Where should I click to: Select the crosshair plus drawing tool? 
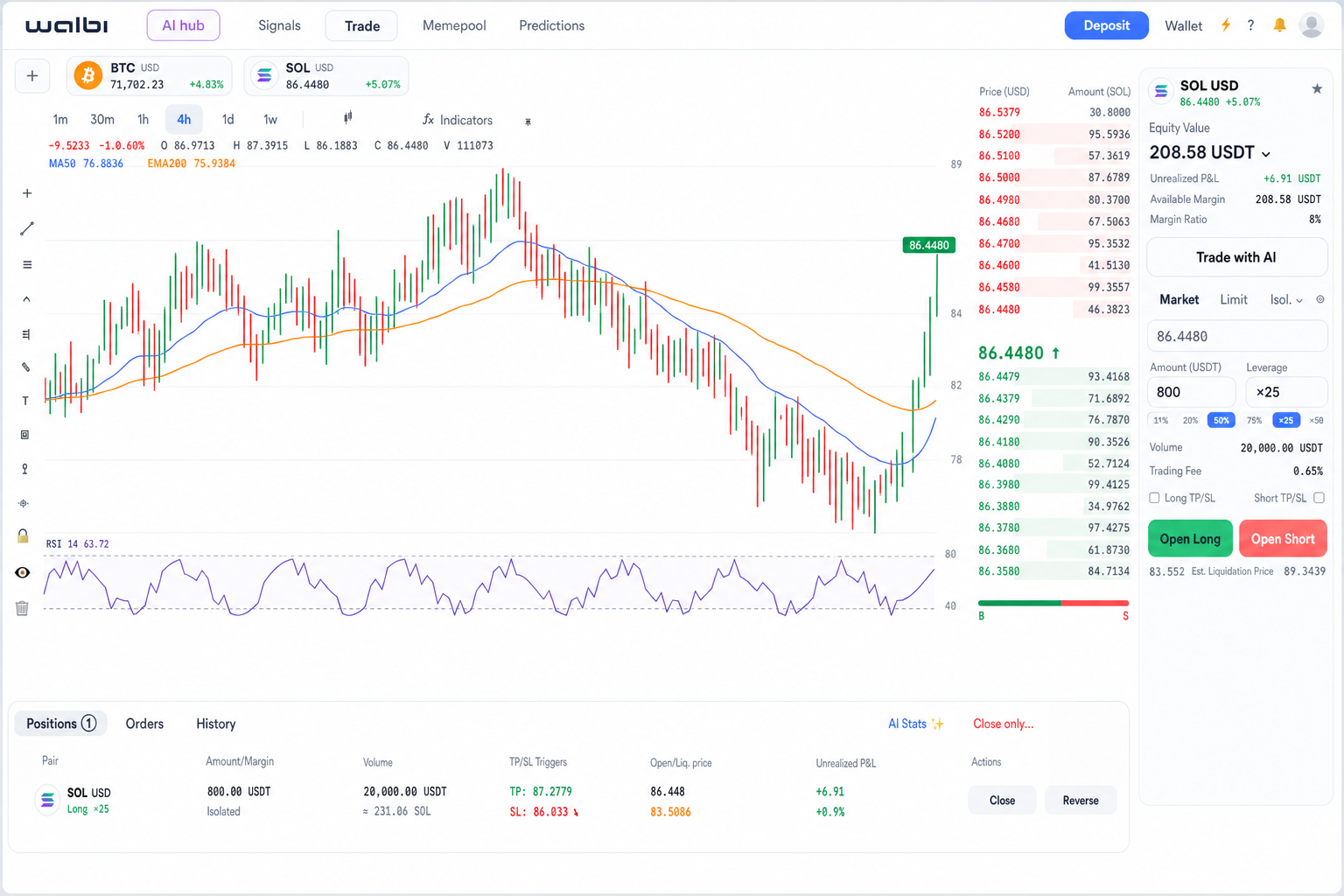click(27, 193)
